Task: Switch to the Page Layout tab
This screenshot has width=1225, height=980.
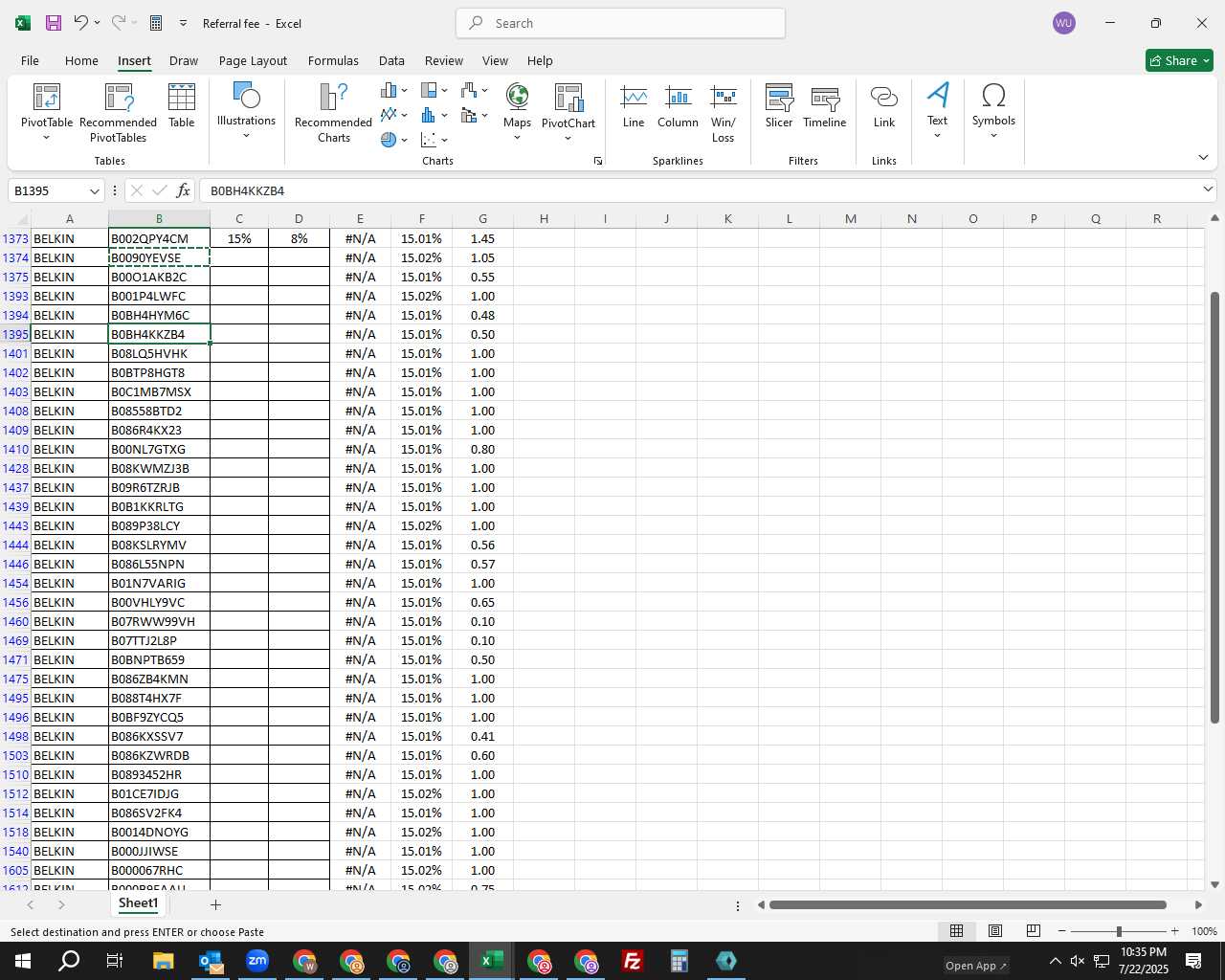Action: tap(253, 60)
